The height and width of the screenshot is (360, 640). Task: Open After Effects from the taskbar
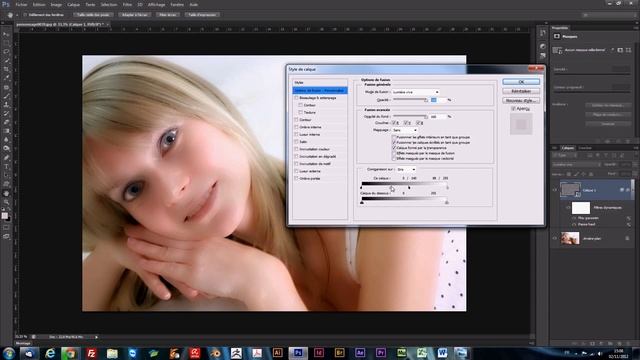(x=360, y=353)
